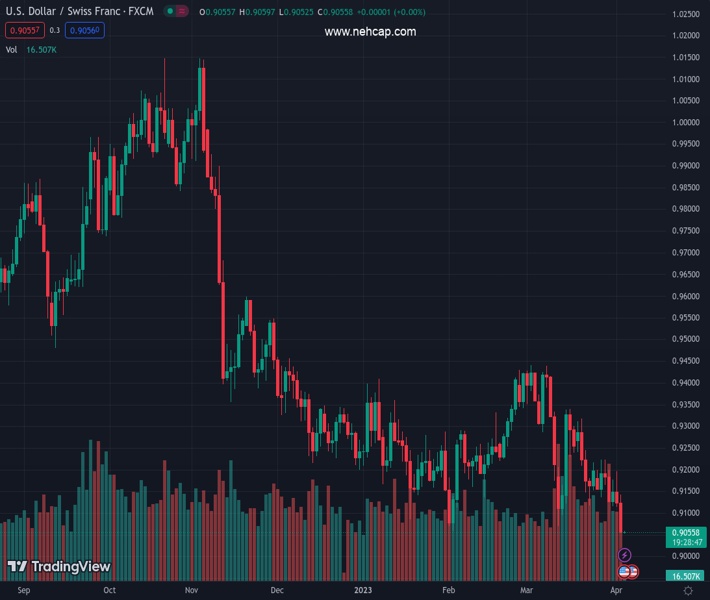The image size is (710, 600).
Task: Click the rear US flag economic event
Action: 634,572
